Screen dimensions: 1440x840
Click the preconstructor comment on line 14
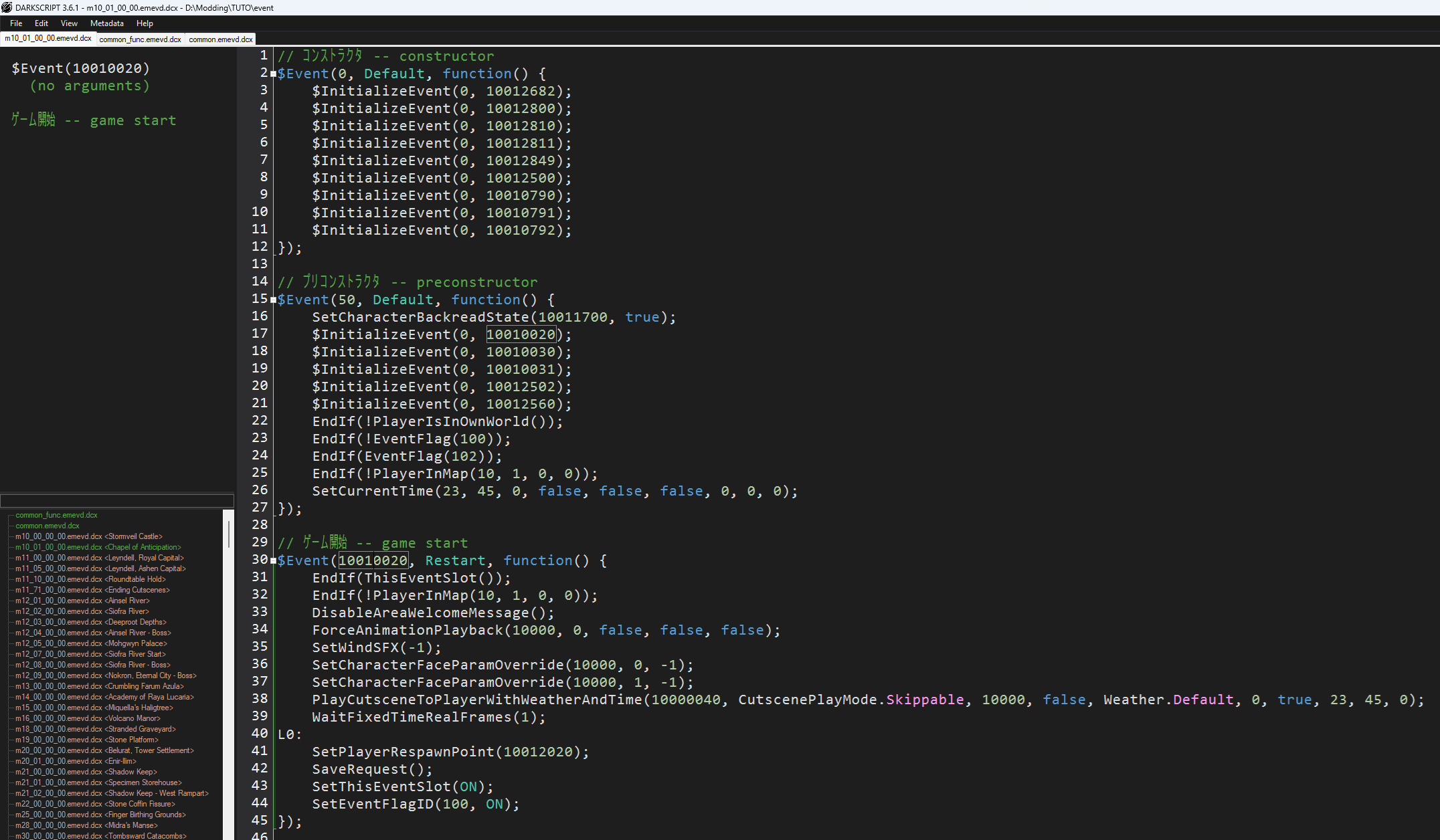click(x=408, y=282)
